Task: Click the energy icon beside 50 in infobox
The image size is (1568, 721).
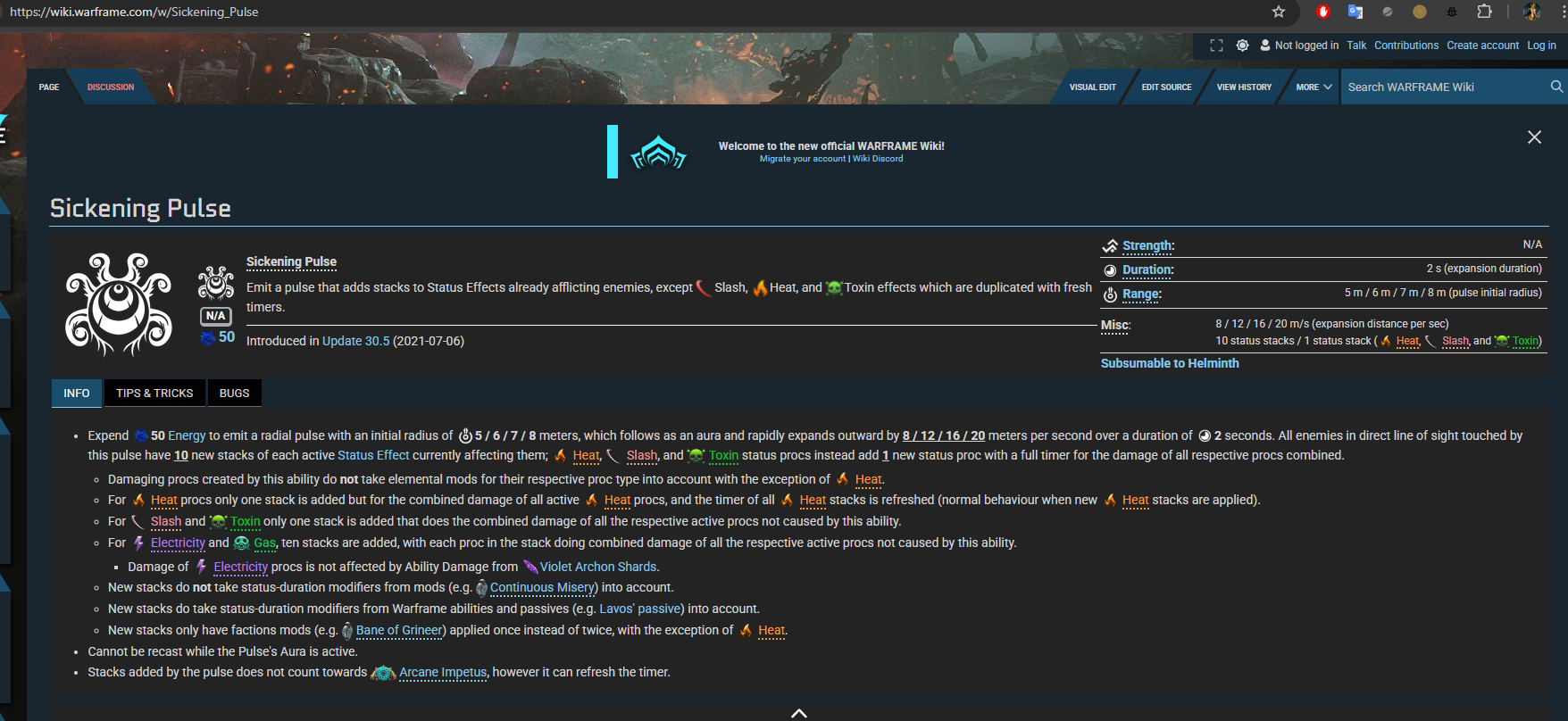Action: pyautogui.click(x=208, y=337)
